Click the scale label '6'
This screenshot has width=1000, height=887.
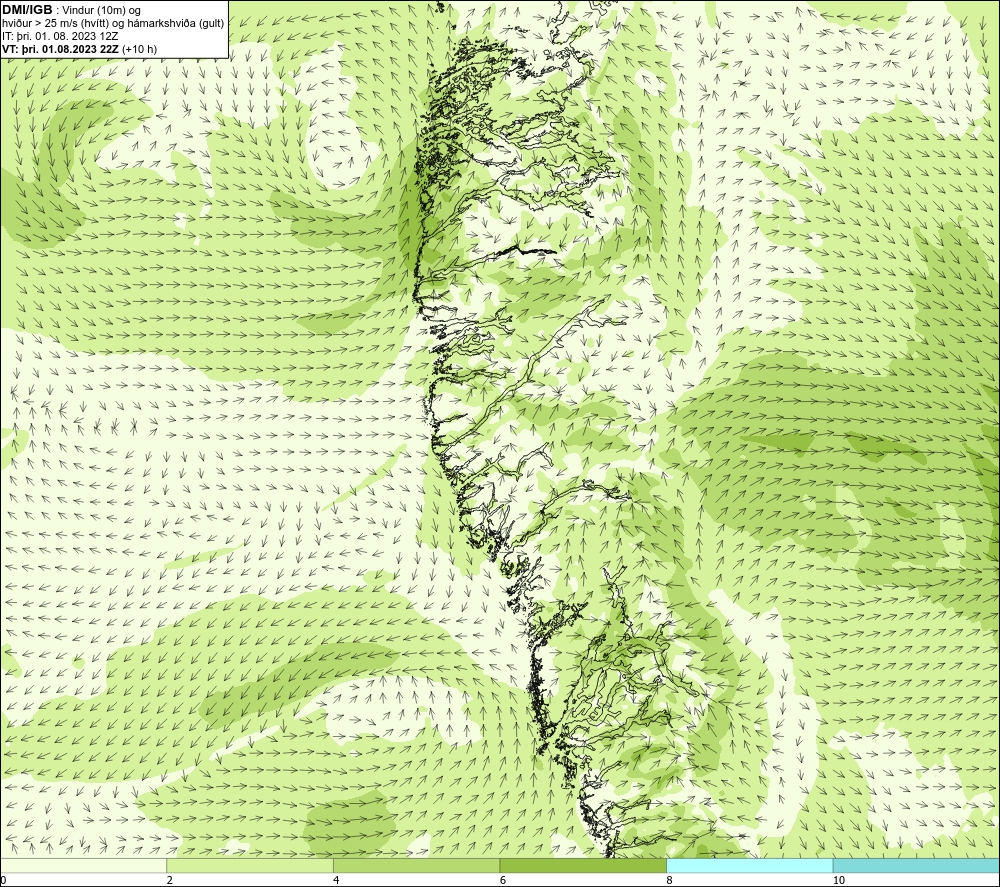click(x=503, y=880)
